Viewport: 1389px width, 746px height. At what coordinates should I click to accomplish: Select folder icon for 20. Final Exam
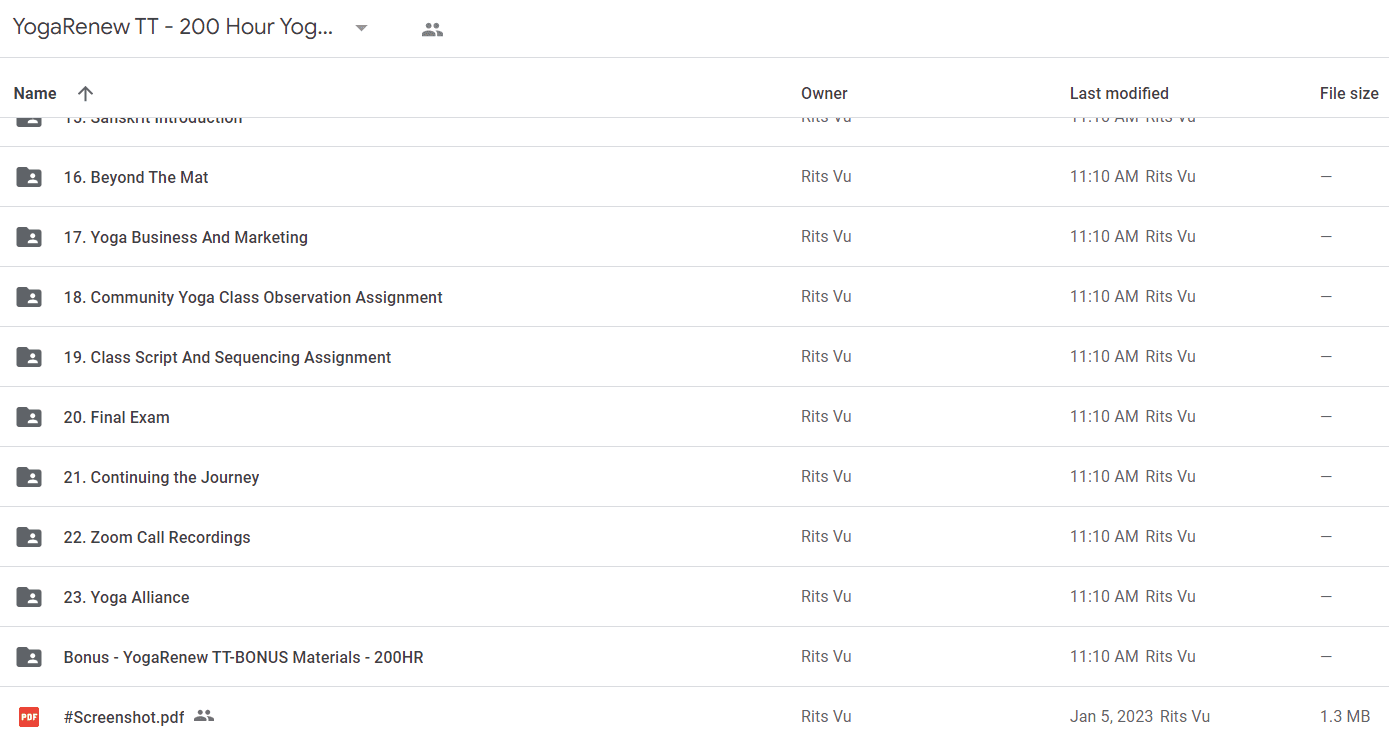tap(29, 417)
